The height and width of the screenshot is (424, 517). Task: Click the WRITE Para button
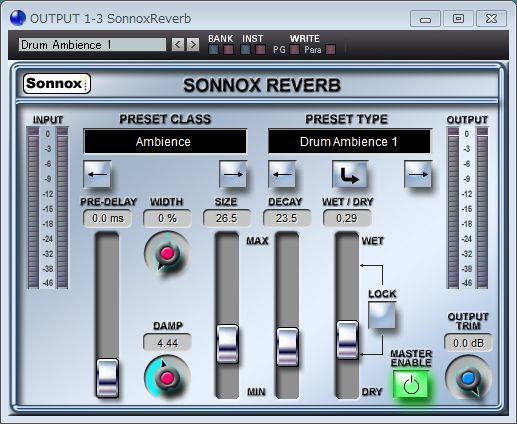tap(330, 50)
